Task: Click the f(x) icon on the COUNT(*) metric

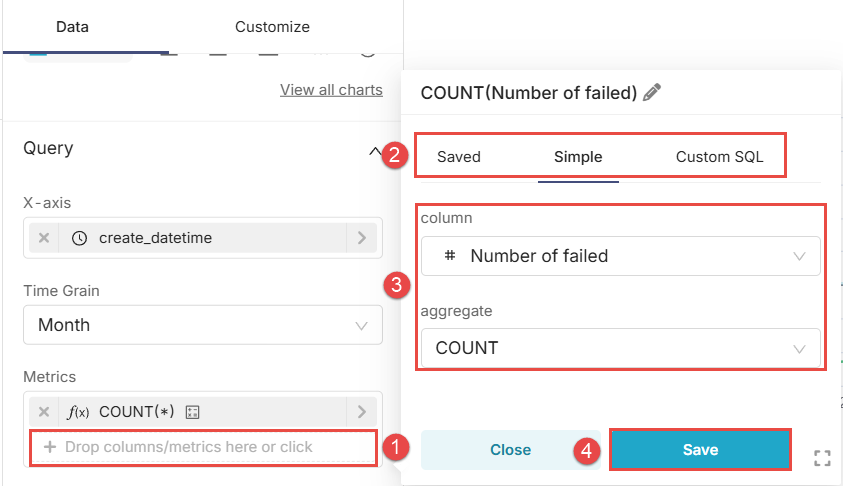Action: (78, 411)
